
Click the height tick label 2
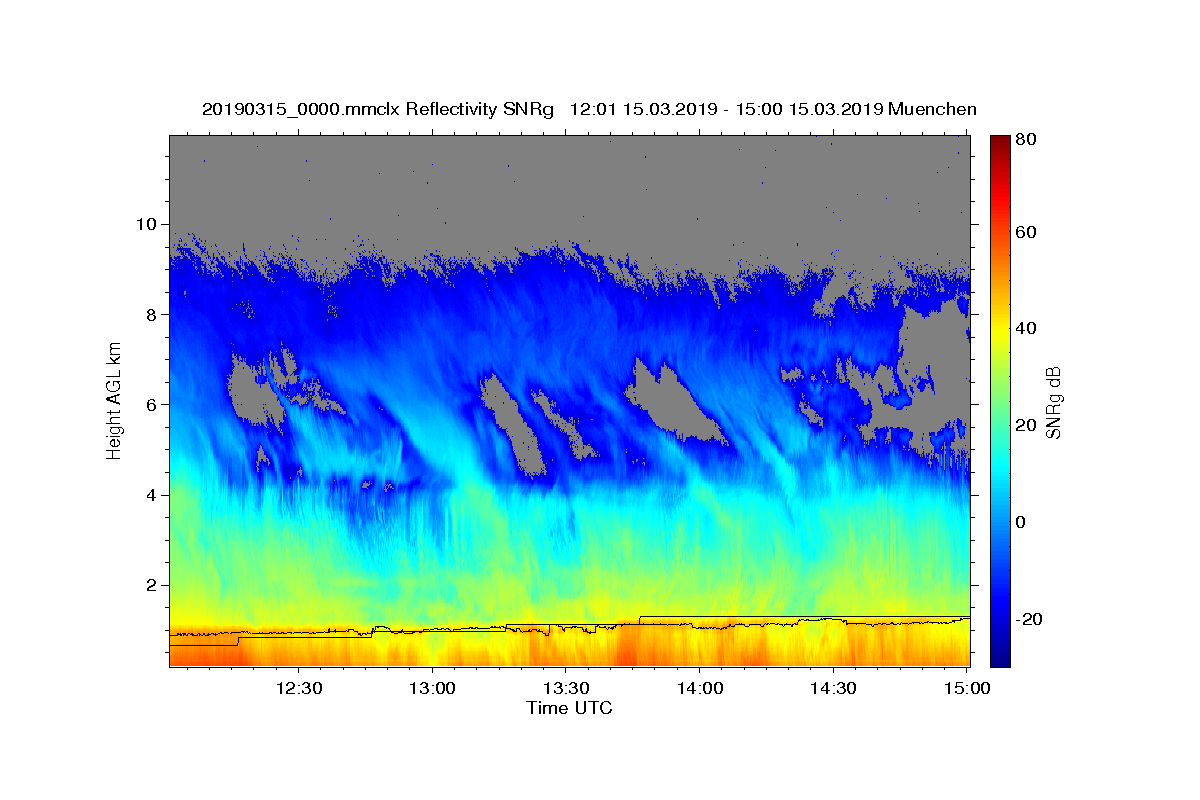click(x=154, y=585)
